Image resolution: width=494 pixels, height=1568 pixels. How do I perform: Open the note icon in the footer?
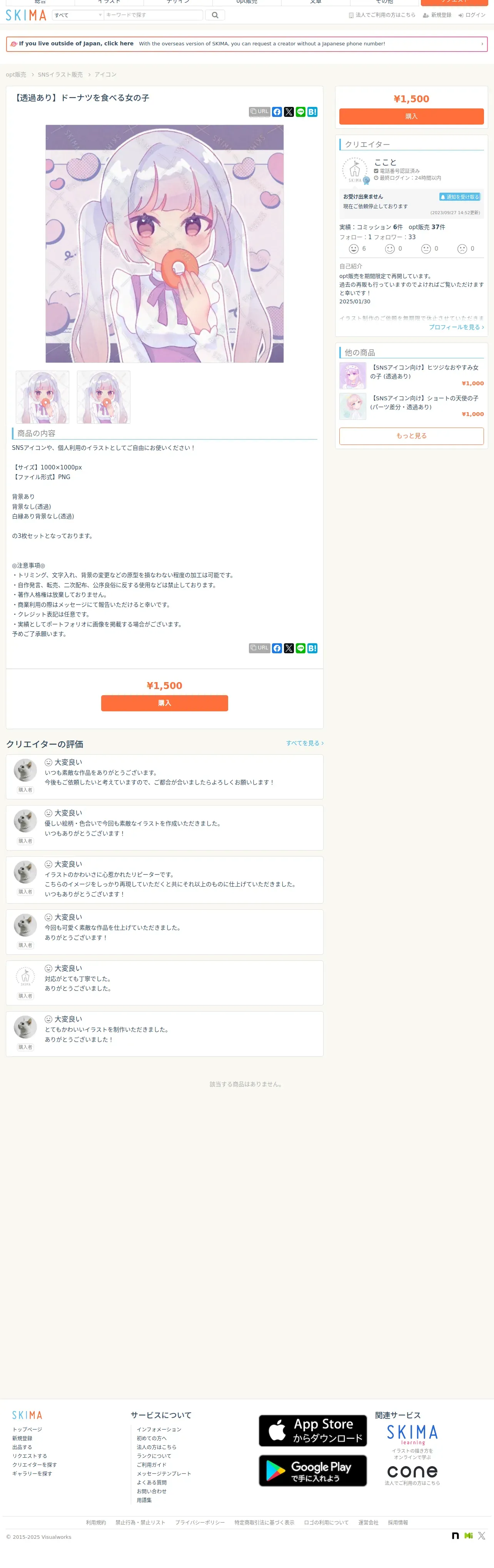click(x=455, y=1536)
